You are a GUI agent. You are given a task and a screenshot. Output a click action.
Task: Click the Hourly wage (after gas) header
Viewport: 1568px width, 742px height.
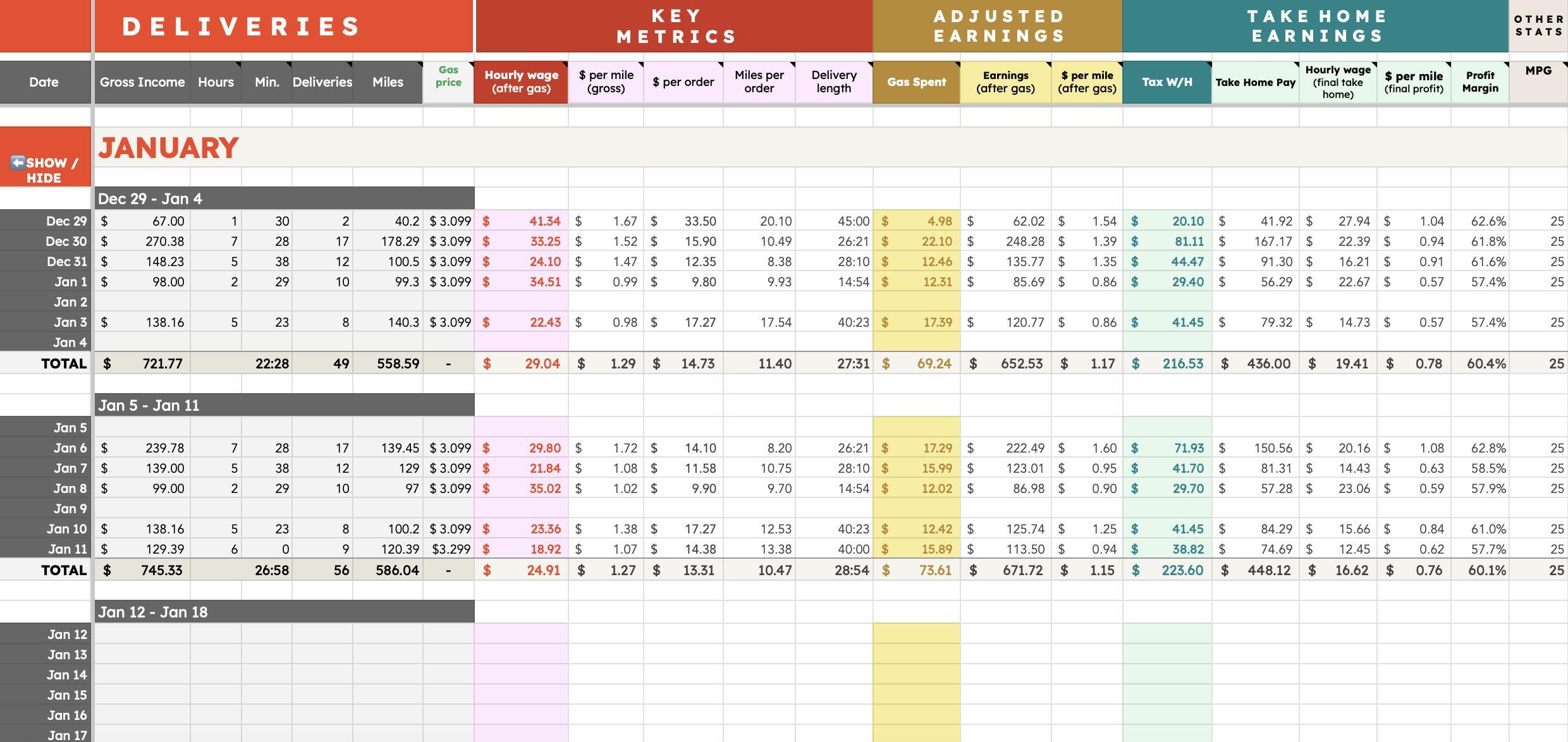pos(521,82)
